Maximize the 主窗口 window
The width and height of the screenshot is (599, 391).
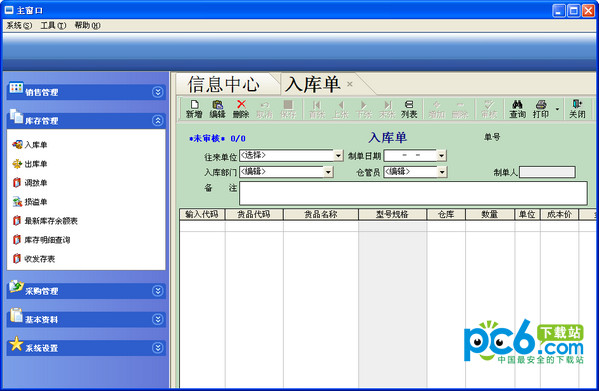coord(573,10)
